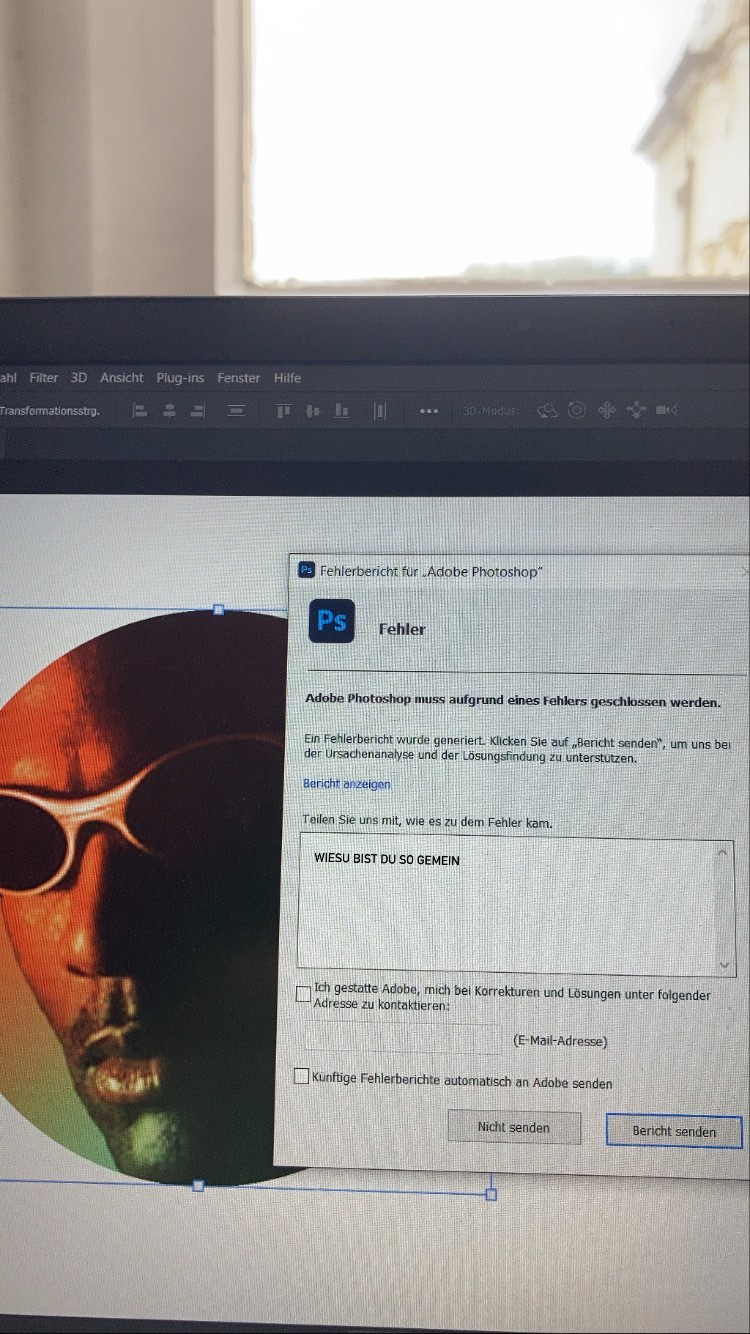Click the error description text box
The width and height of the screenshot is (750, 1334).
click(516, 907)
